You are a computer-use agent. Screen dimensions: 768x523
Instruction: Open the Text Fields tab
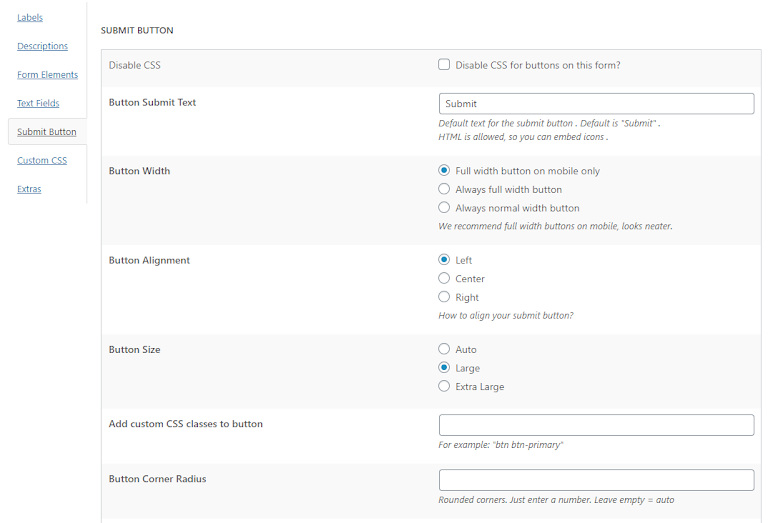coord(38,103)
